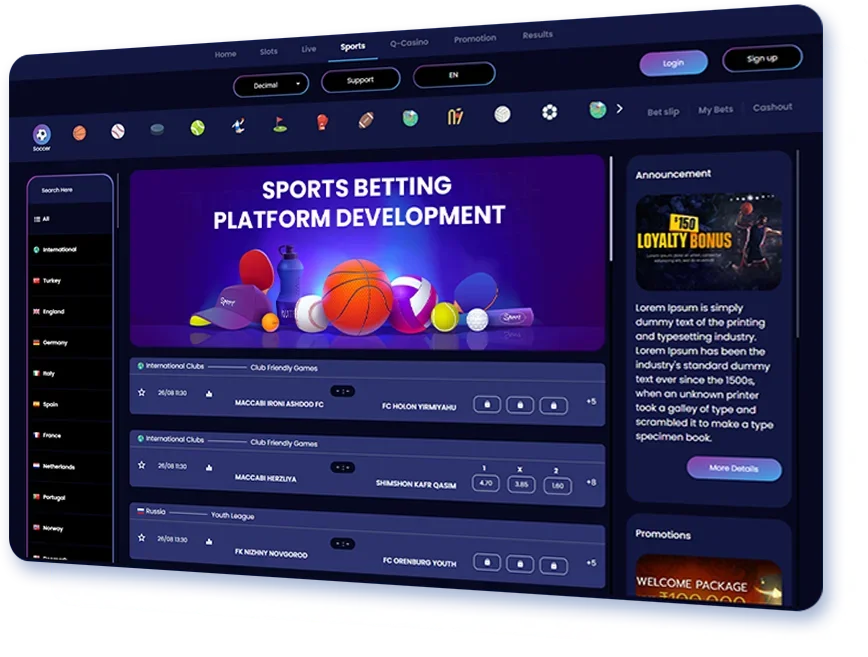The width and height of the screenshot is (868, 657).
Task: Select the ice hockey puck icon
Action: point(157,130)
